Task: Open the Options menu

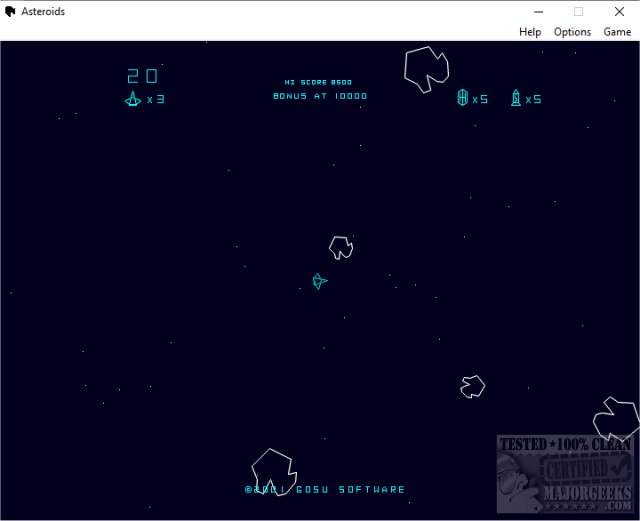Action: point(572,32)
